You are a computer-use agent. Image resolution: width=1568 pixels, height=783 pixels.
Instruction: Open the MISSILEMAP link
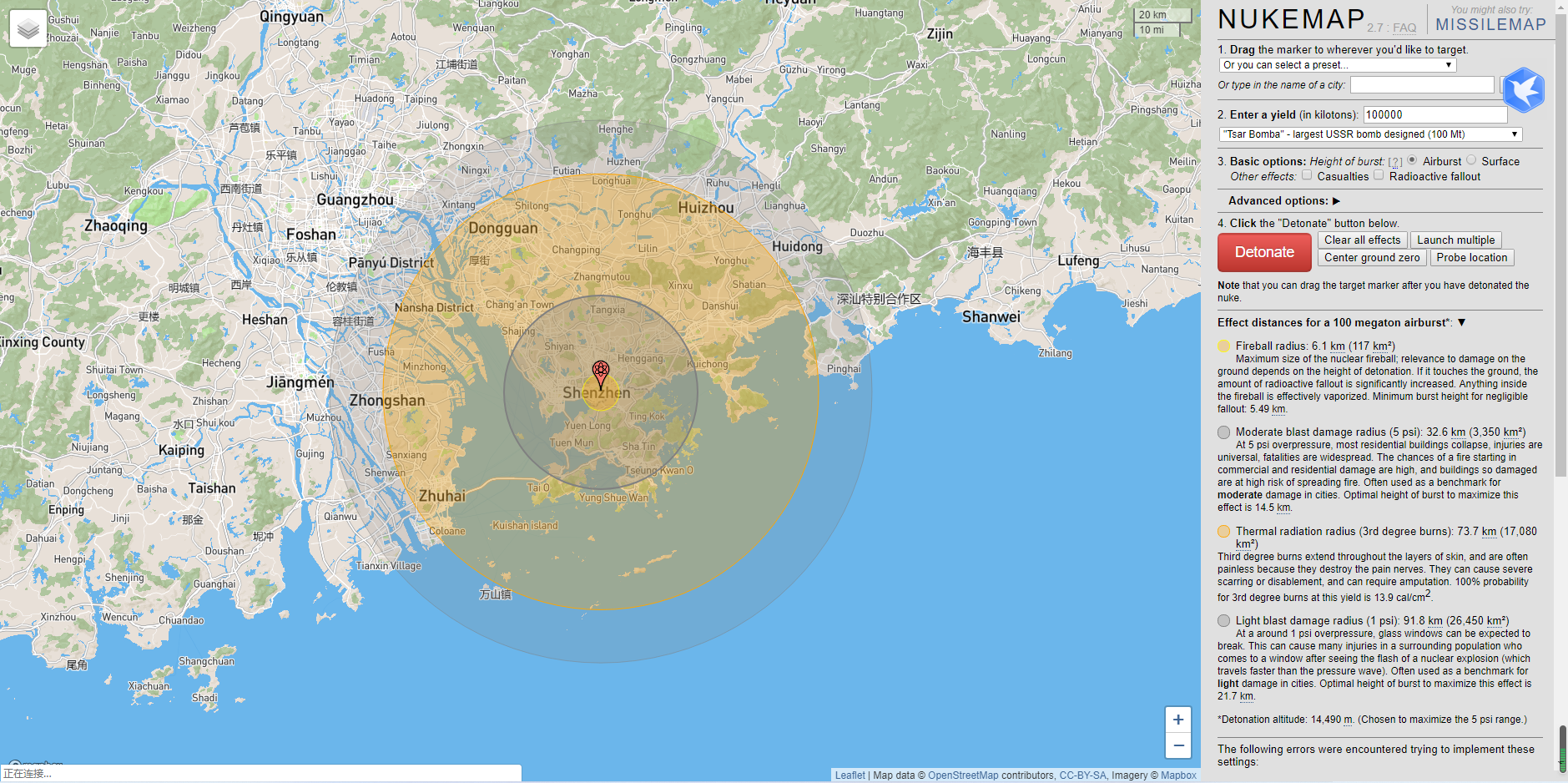[x=1490, y=25]
